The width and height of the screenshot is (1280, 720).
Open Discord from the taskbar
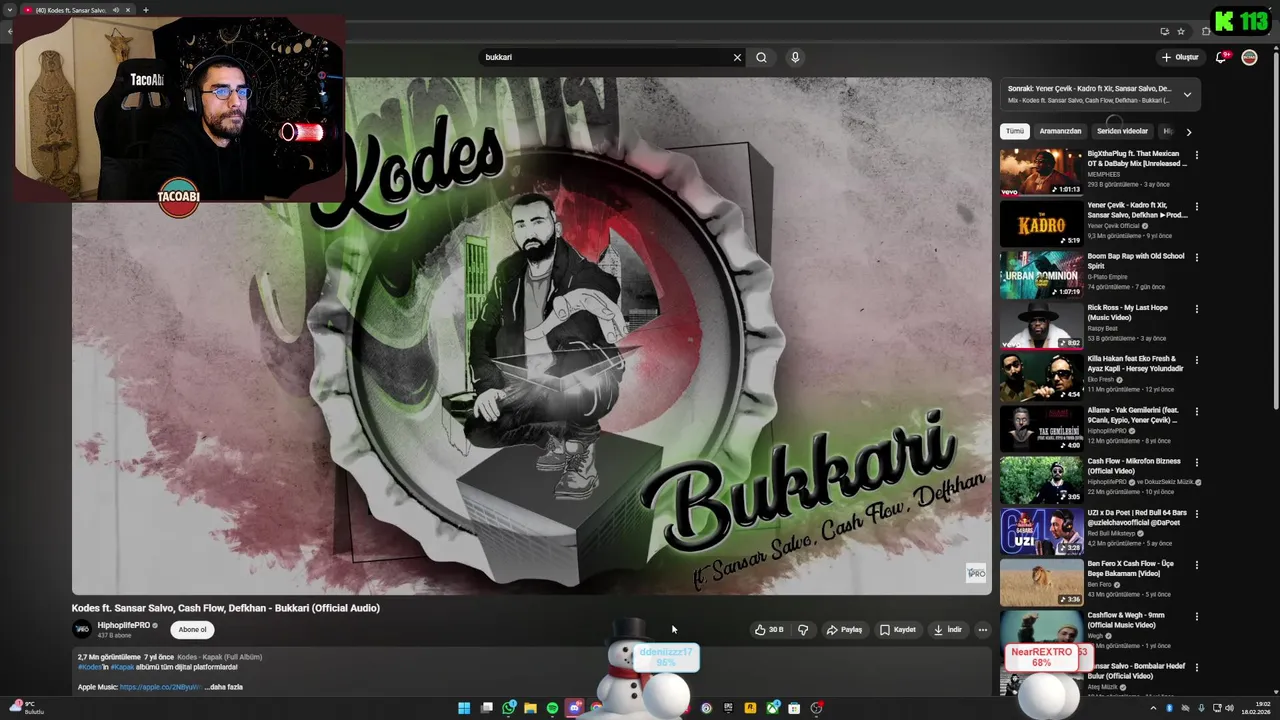574,708
